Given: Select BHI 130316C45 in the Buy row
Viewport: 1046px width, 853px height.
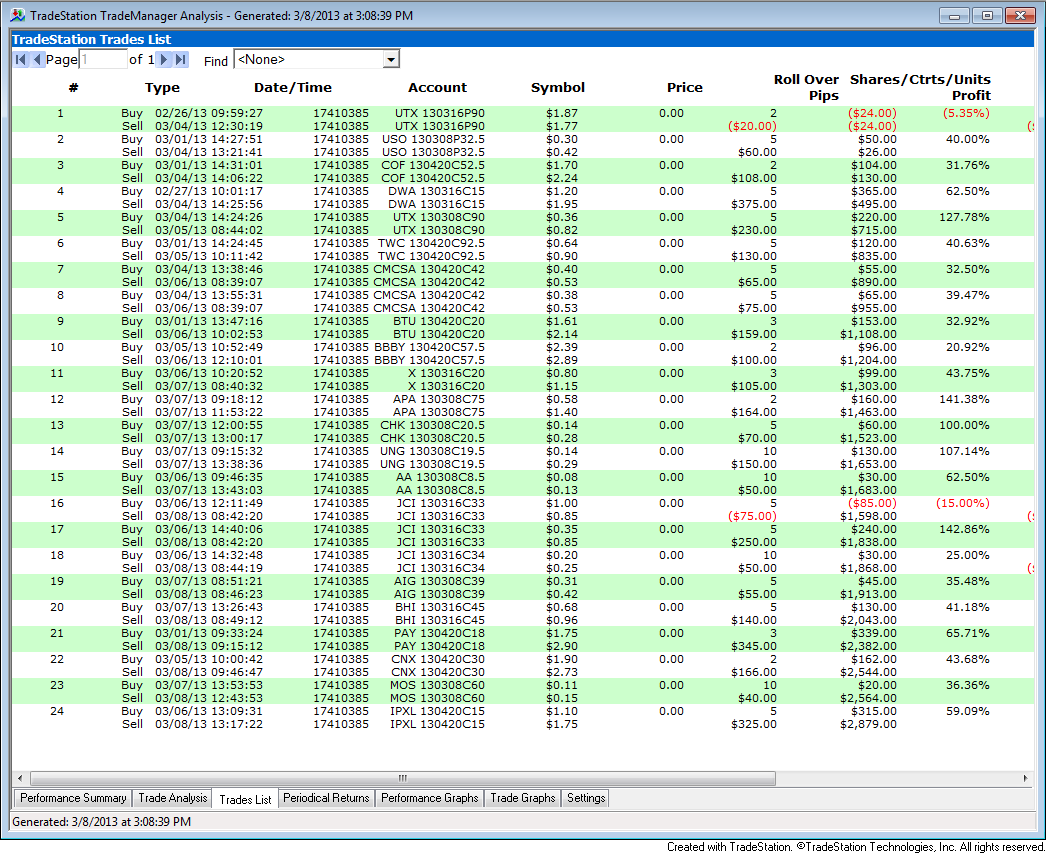Looking at the screenshot, I should 440,608.
